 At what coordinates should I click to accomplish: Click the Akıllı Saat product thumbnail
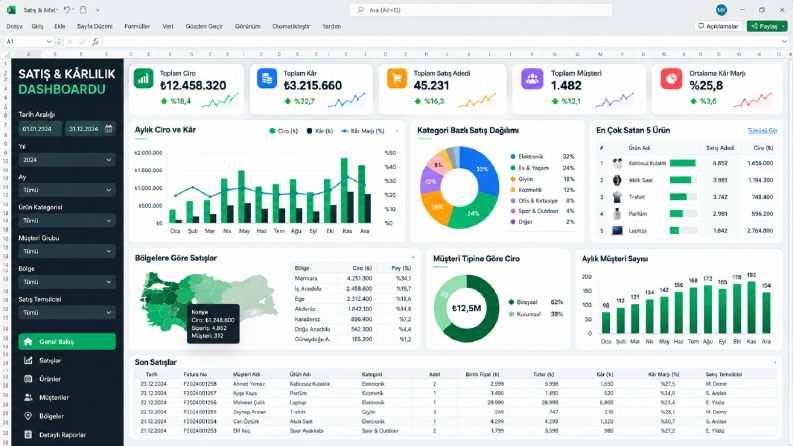[x=617, y=180]
